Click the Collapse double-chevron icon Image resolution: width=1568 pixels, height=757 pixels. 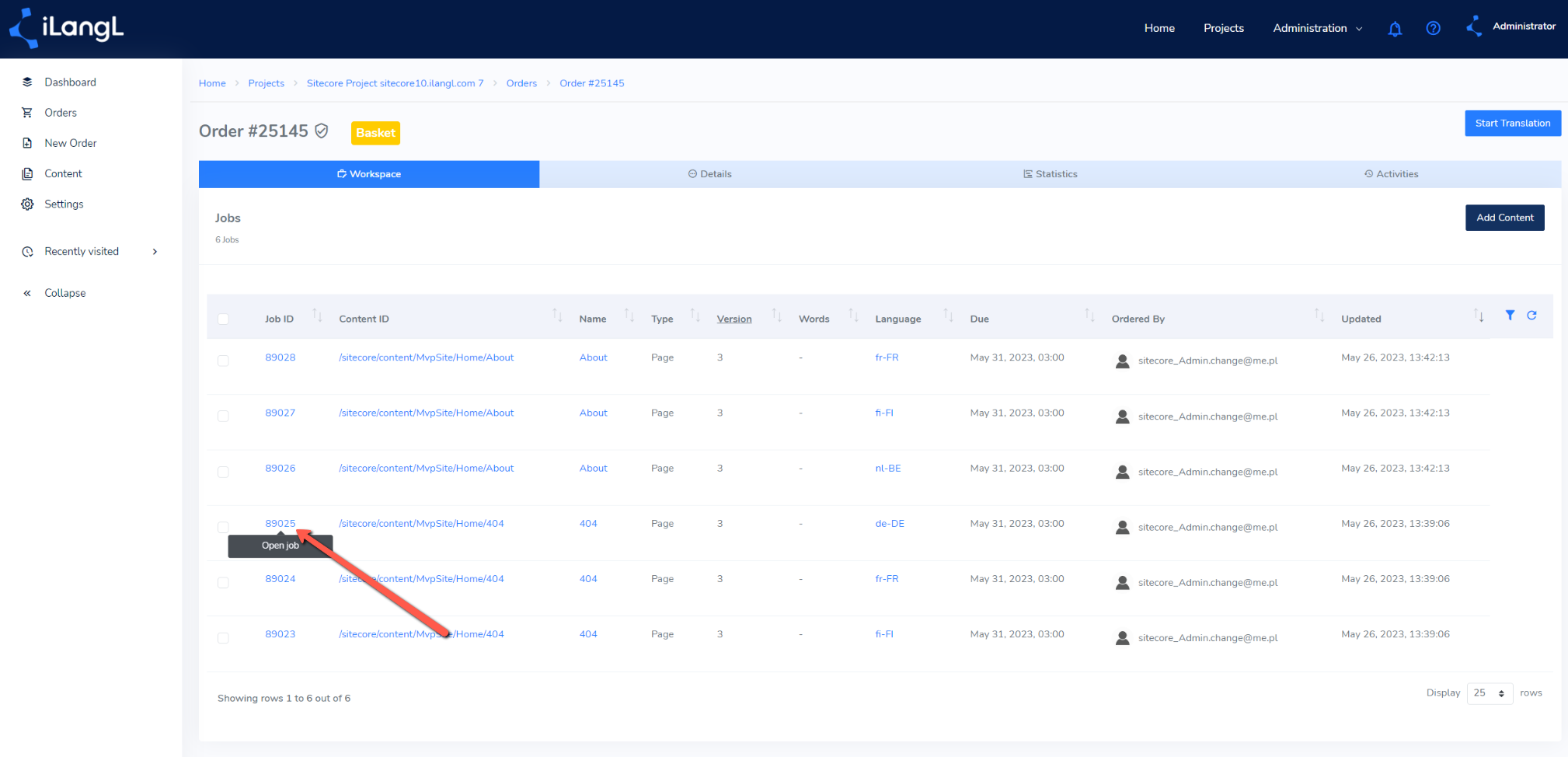[27, 293]
